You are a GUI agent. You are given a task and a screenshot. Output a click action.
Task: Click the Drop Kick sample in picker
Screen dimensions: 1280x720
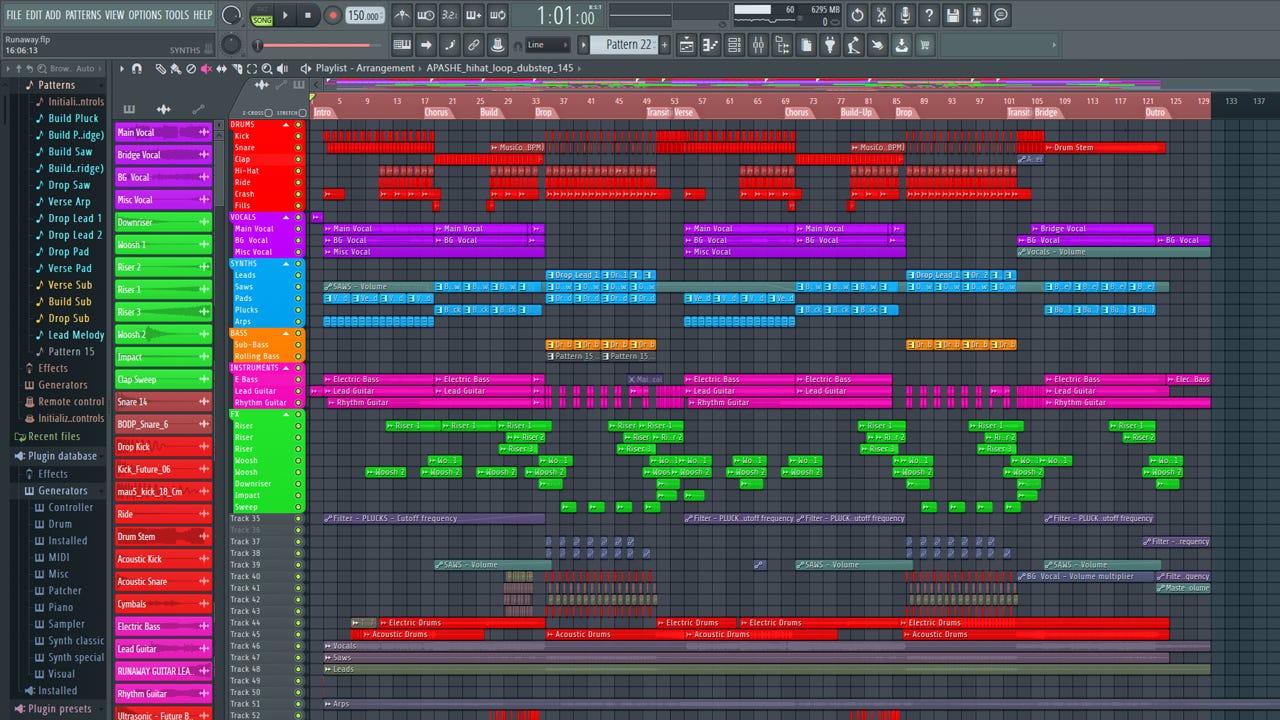164,447
